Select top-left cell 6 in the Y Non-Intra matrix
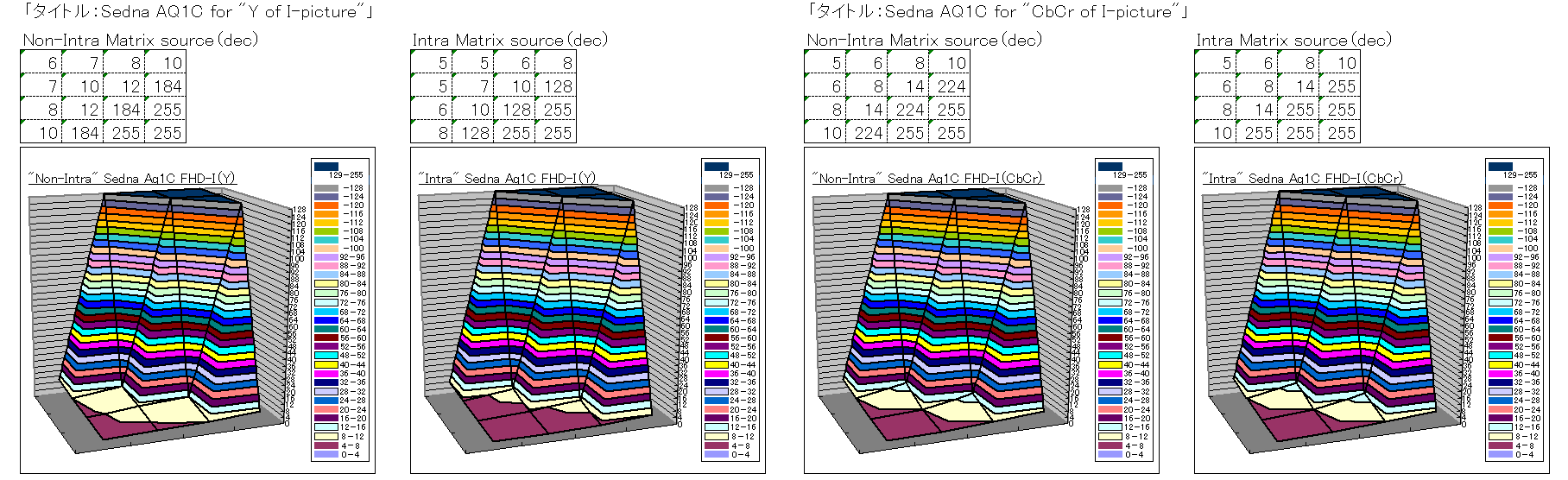The height and width of the screenshot is (480, 1568). [41, 63]
